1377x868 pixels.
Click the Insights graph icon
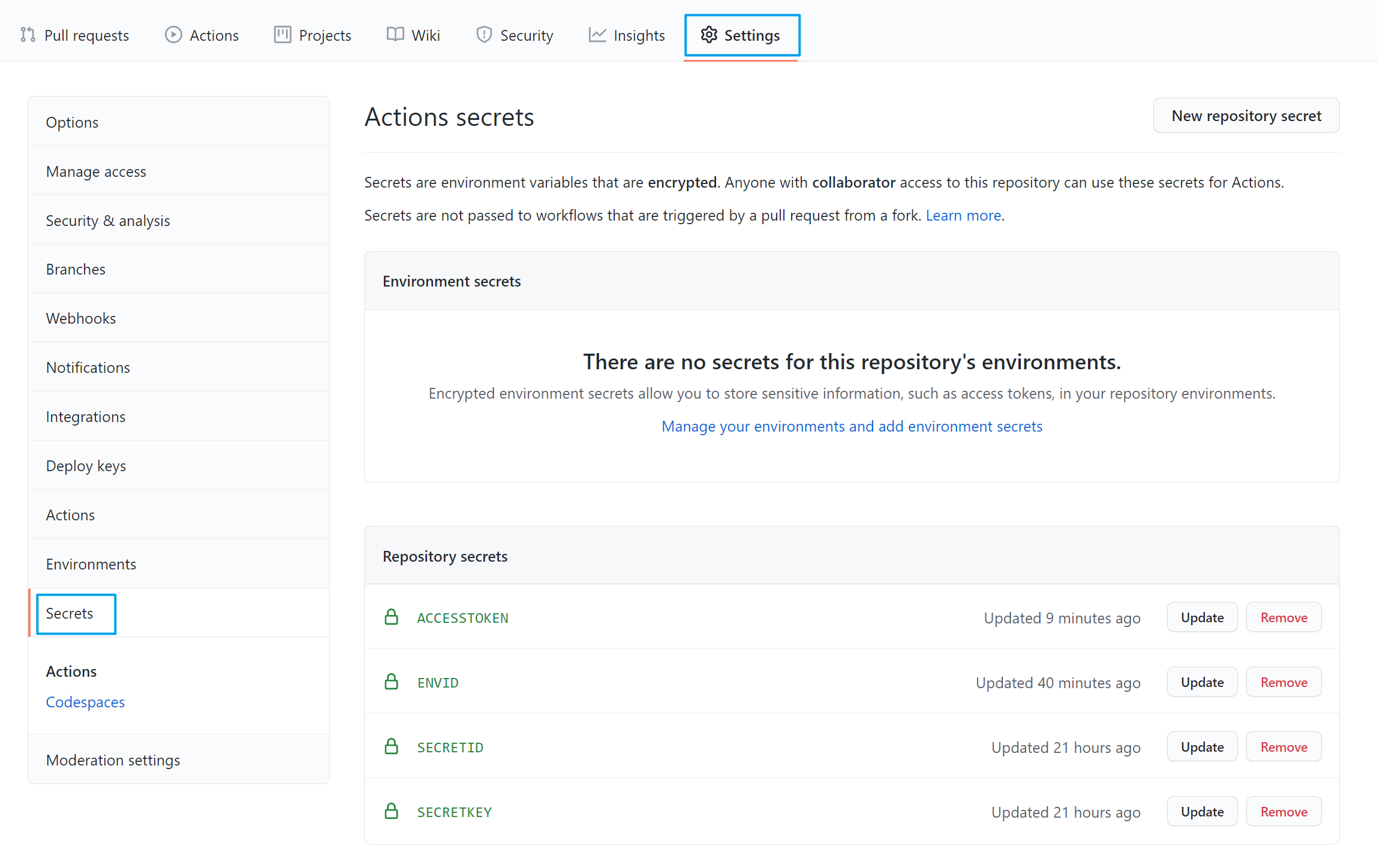tap(597, 35)
